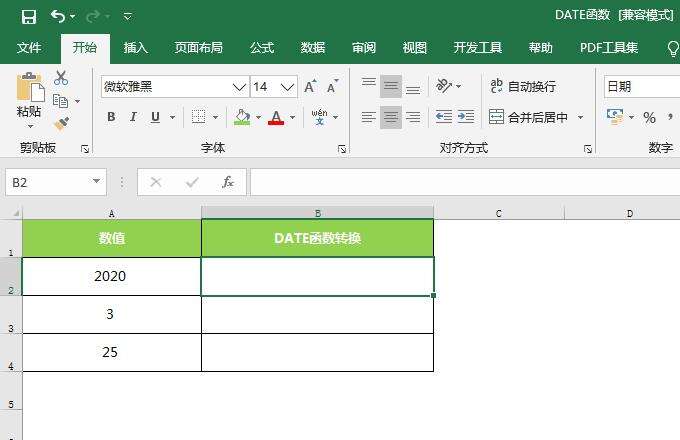Open the 审阅 tab
The image size is (680, 440).
(x=364, y=47)
